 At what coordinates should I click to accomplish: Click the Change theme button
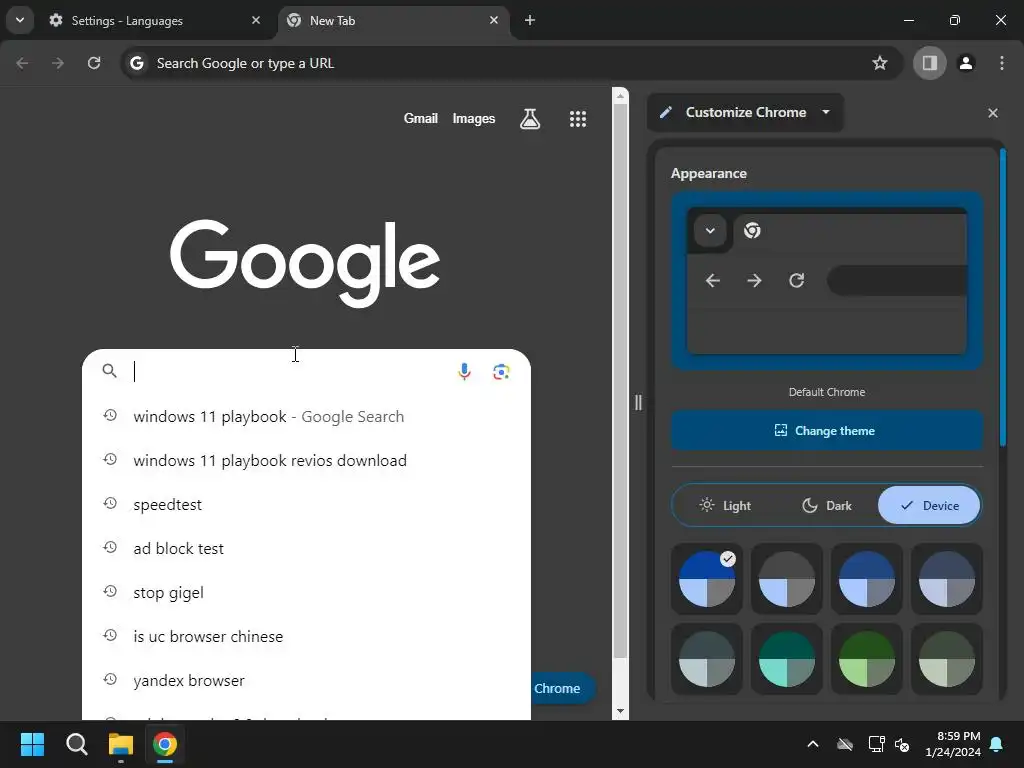point(827,431)
